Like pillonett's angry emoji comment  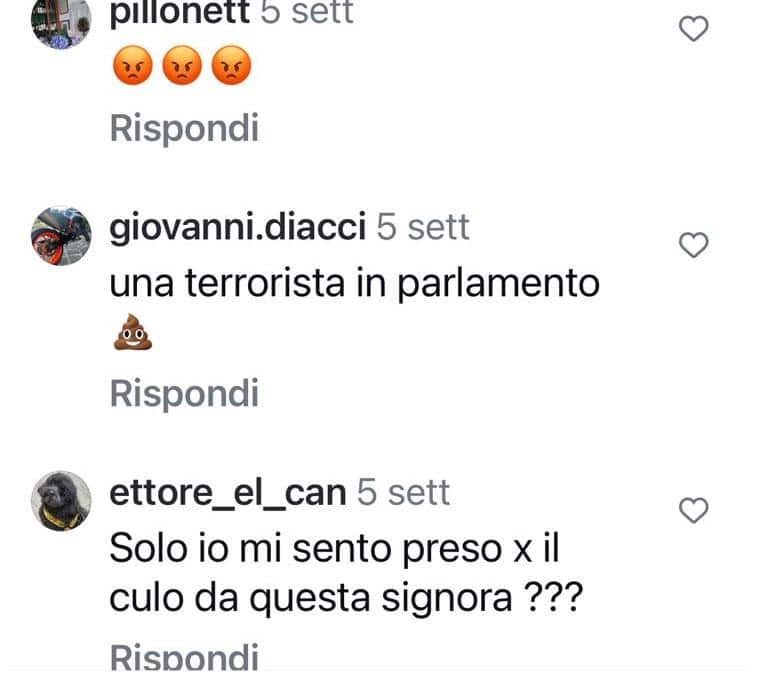click(694, 28)
